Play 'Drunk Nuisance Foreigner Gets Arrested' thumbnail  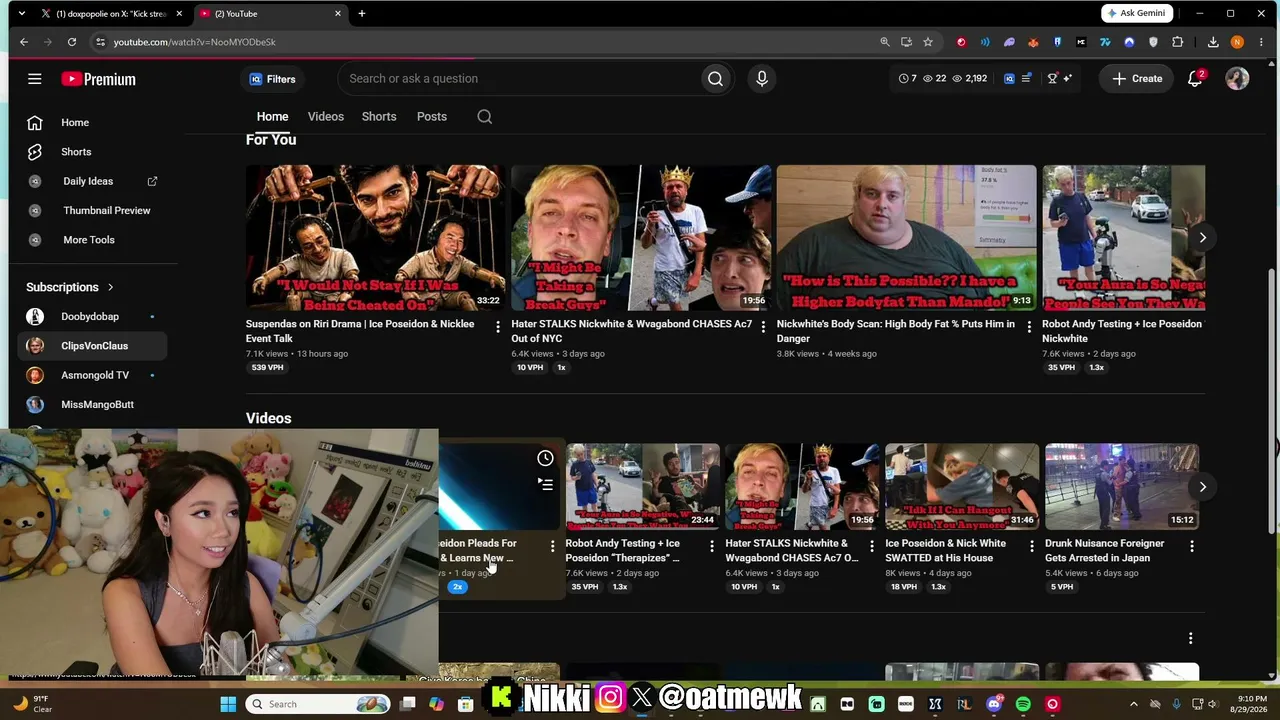(x=1122, y=487)
